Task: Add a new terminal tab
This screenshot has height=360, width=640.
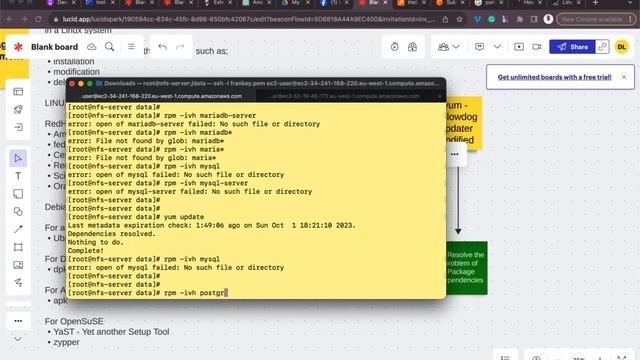Action: pos(440,96)
